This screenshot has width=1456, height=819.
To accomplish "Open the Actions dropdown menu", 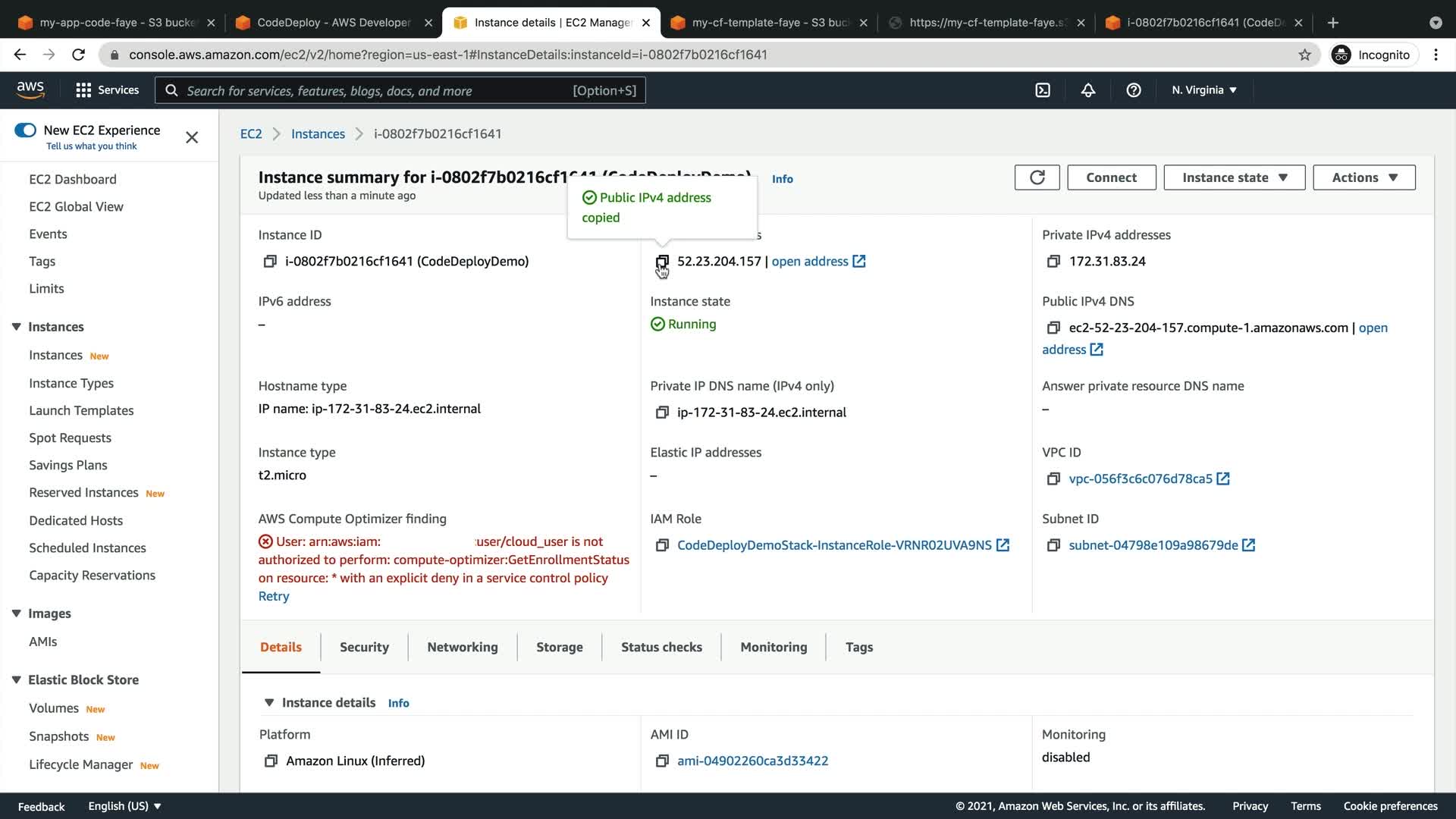I will coord(1363,177).
